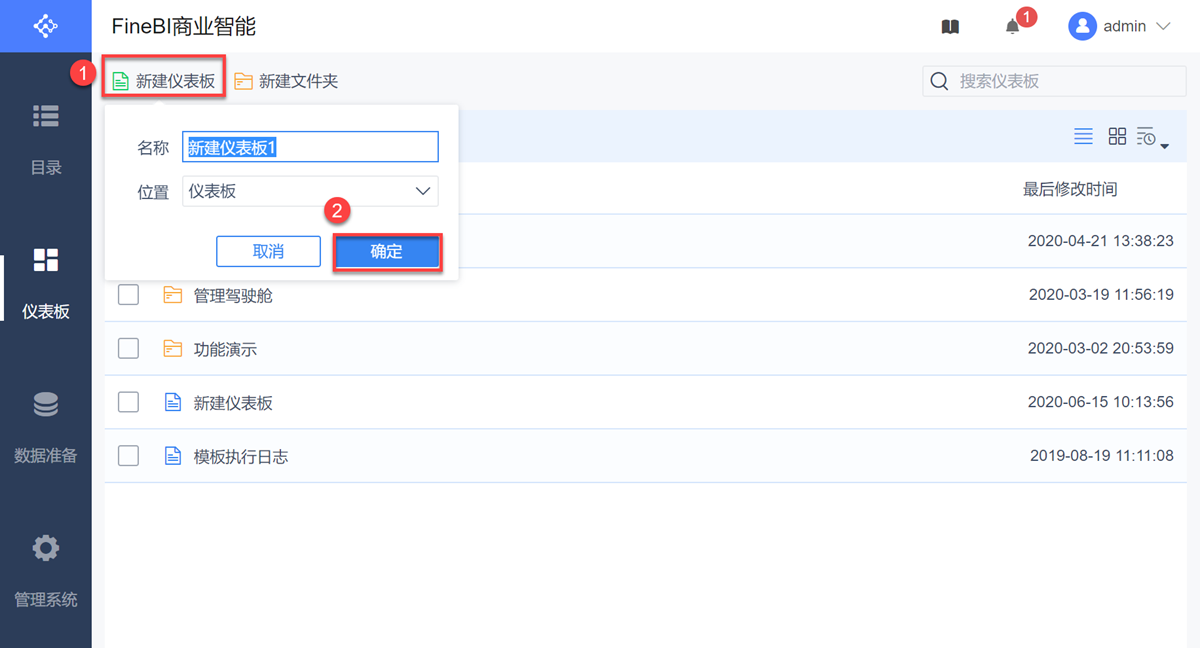Open the help document book icon

(x=950, y=27)
